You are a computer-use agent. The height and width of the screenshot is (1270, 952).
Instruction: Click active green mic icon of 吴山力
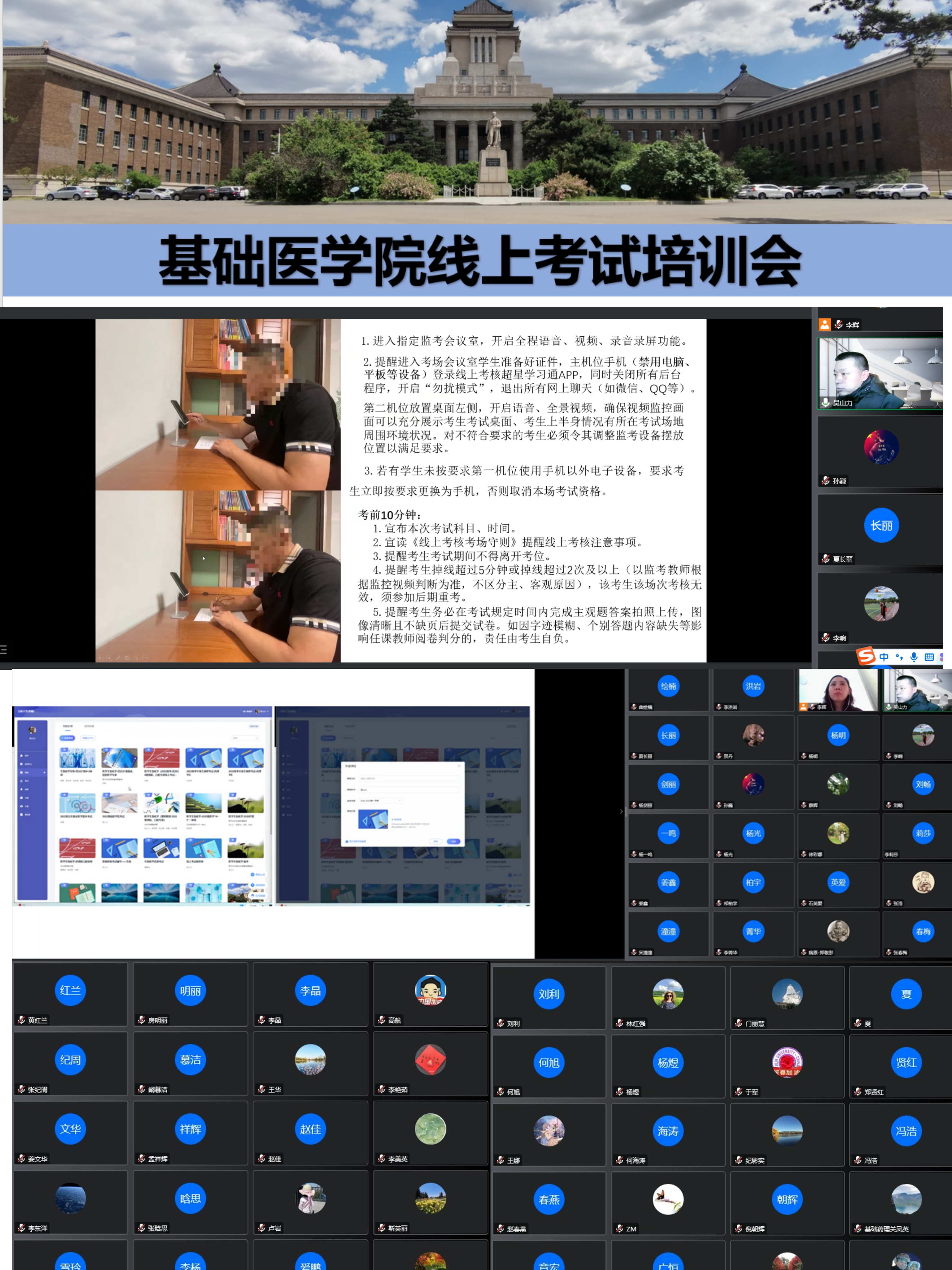(x=826, y=402)
